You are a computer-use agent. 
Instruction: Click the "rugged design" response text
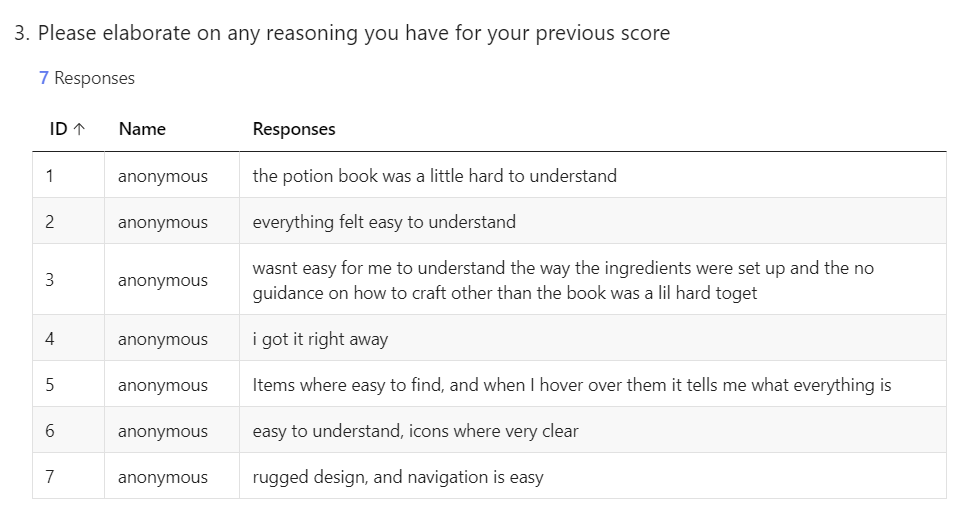coord(398,477)
